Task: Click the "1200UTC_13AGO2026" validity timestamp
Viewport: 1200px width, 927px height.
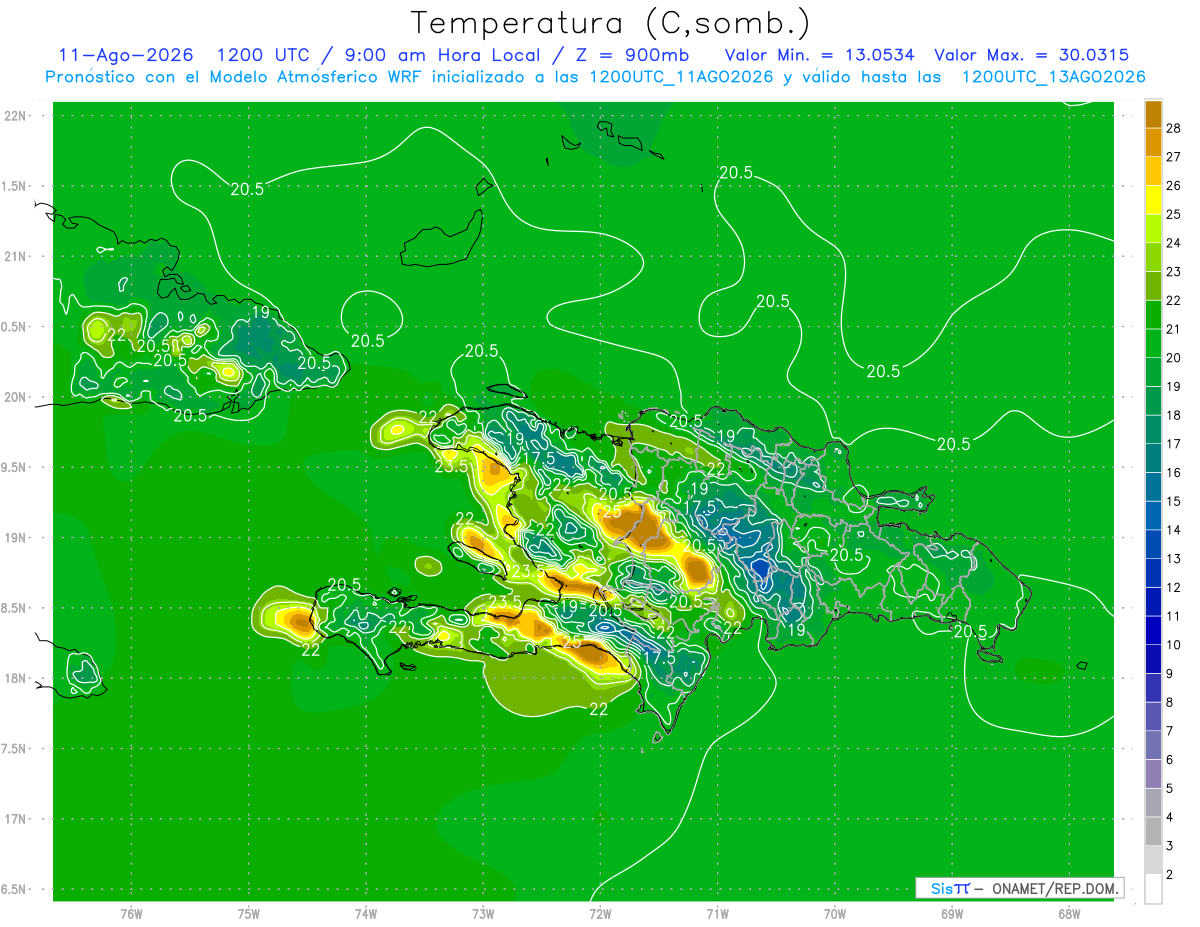Action: pos(1053,77)
